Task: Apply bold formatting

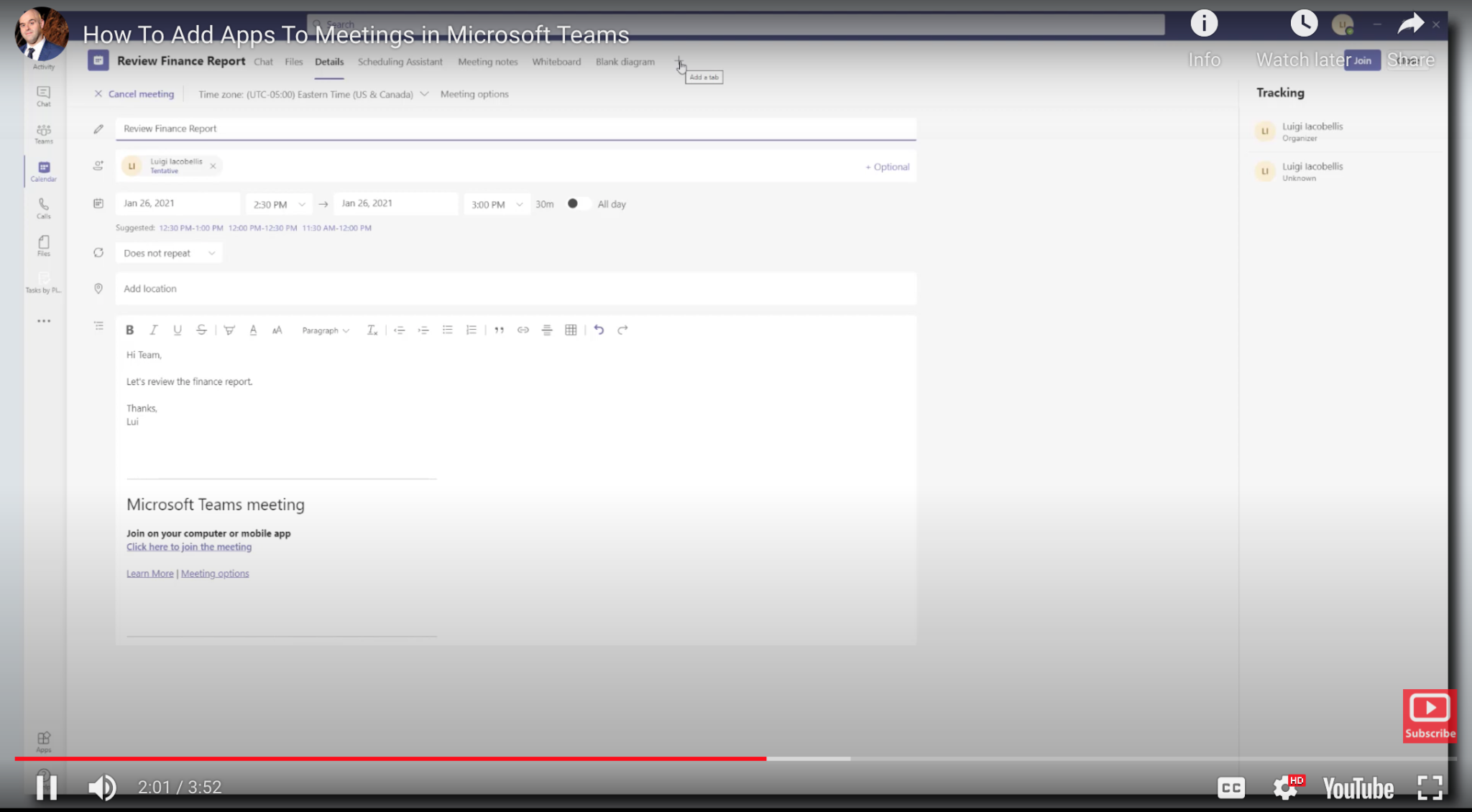Action: click(x=130, y=330)
